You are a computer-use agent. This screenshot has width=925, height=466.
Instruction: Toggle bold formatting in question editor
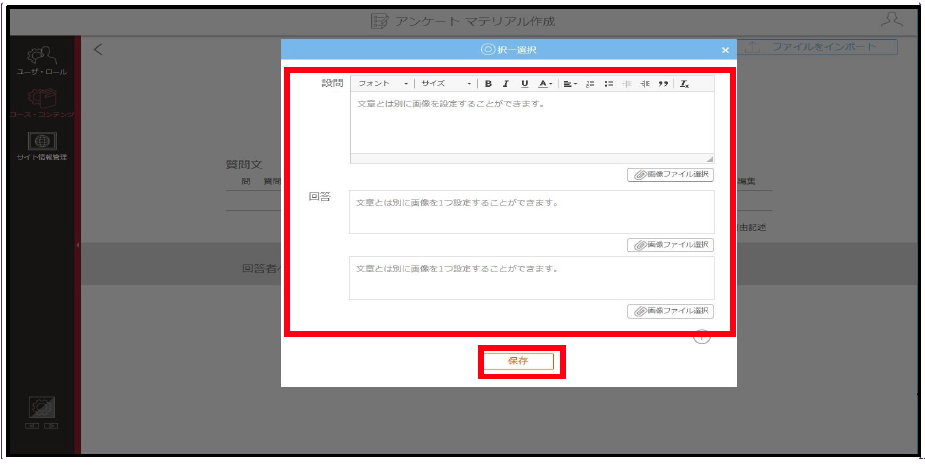[x=488, y=84]
